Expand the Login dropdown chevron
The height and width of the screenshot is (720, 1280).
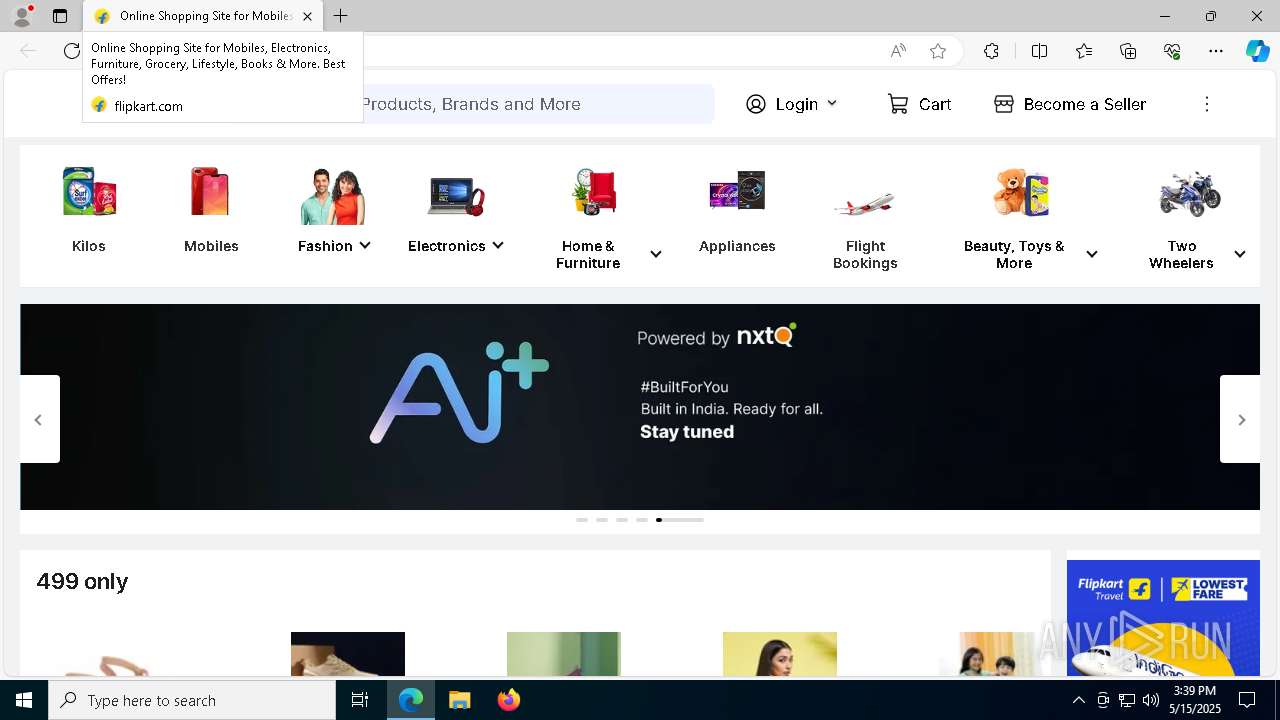tap(832, 103)
